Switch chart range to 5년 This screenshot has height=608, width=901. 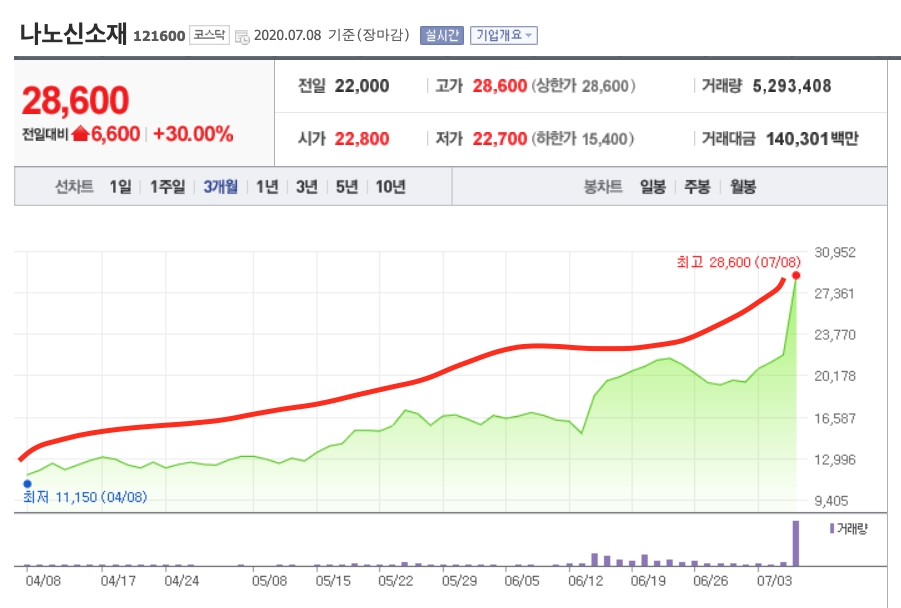pyautogui.click(x=347, y=187)
